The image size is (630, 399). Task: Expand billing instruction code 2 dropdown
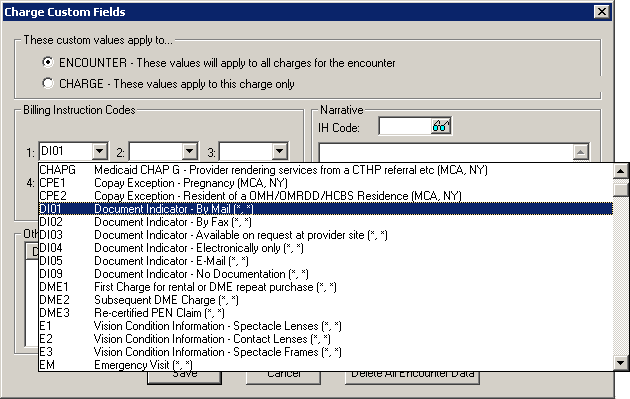pos(189,151)
